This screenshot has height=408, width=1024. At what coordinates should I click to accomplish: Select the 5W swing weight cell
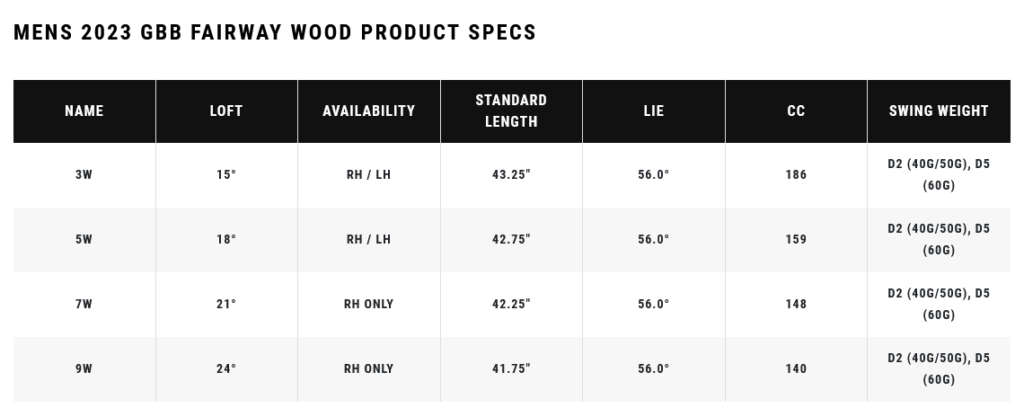pyautogui.click(x=938, y=240)
